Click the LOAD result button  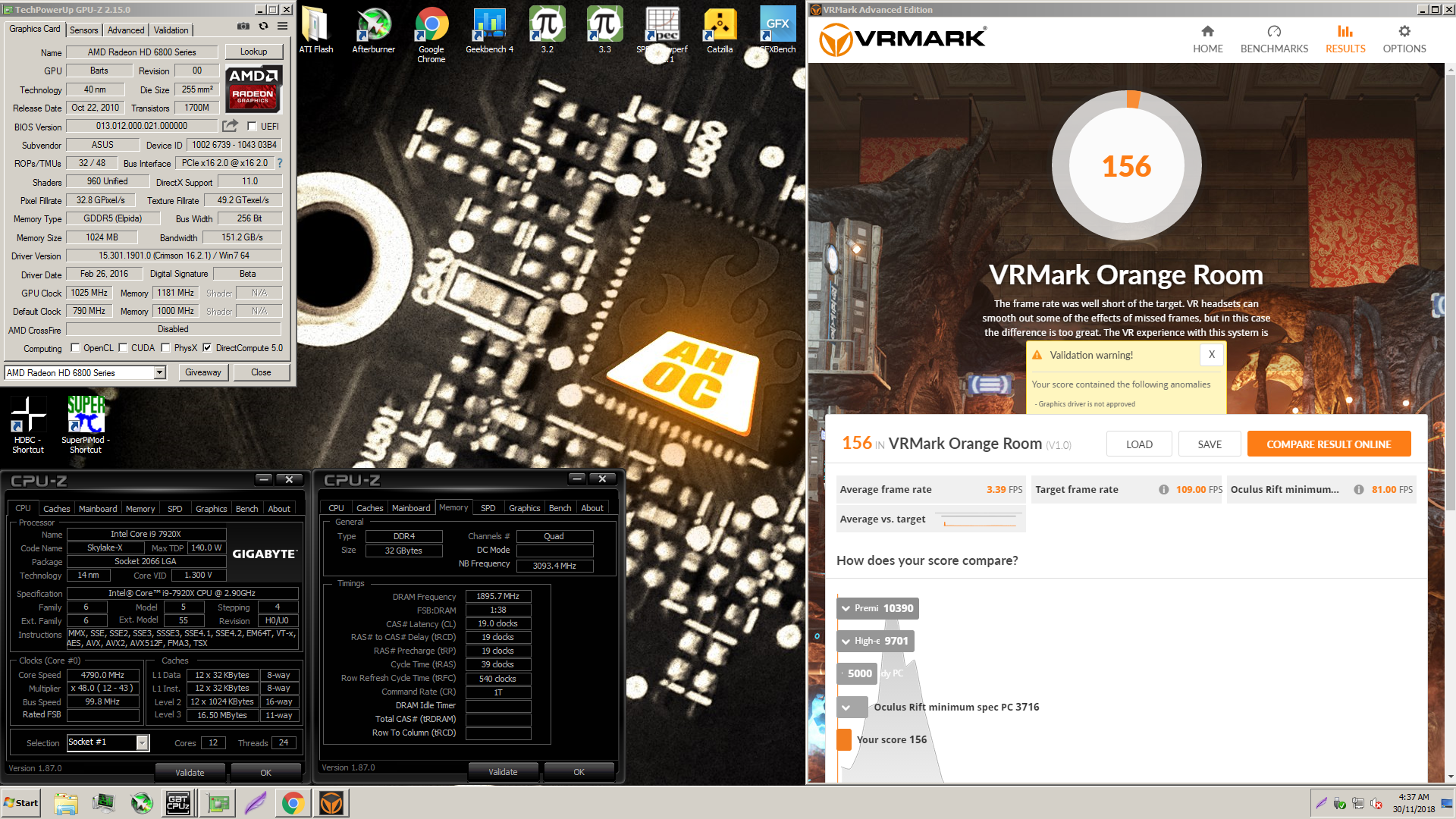(x=1139, y=444)
